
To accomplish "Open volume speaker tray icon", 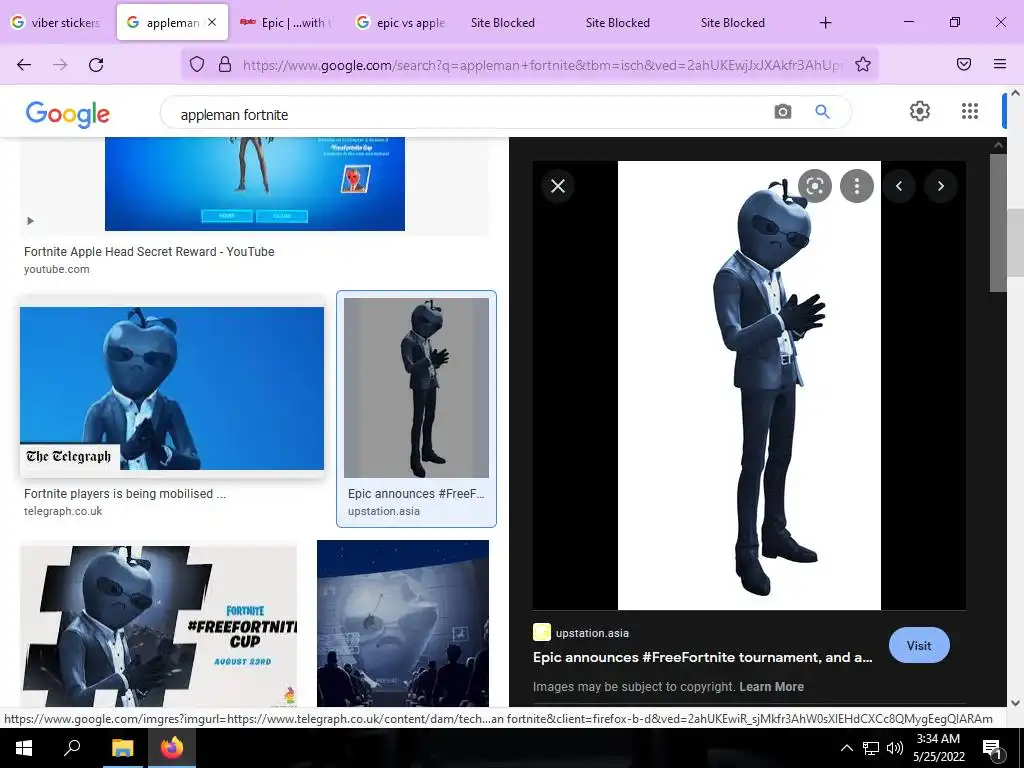I will 895,748.
